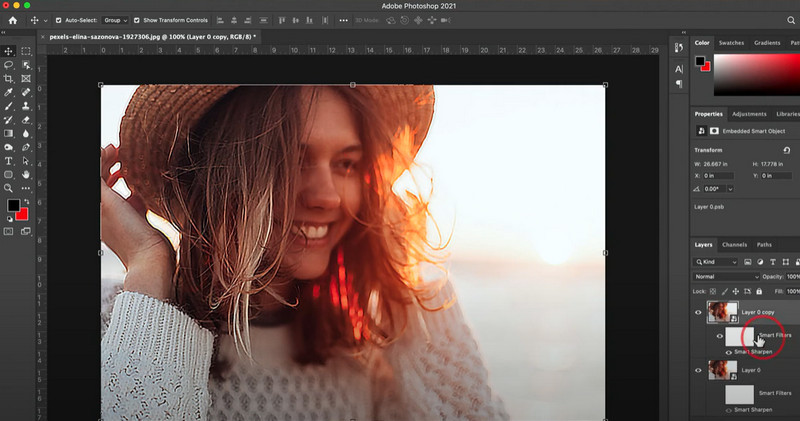Select the Zoom tool
Viewport: 800px width, 421px height.
9,188
